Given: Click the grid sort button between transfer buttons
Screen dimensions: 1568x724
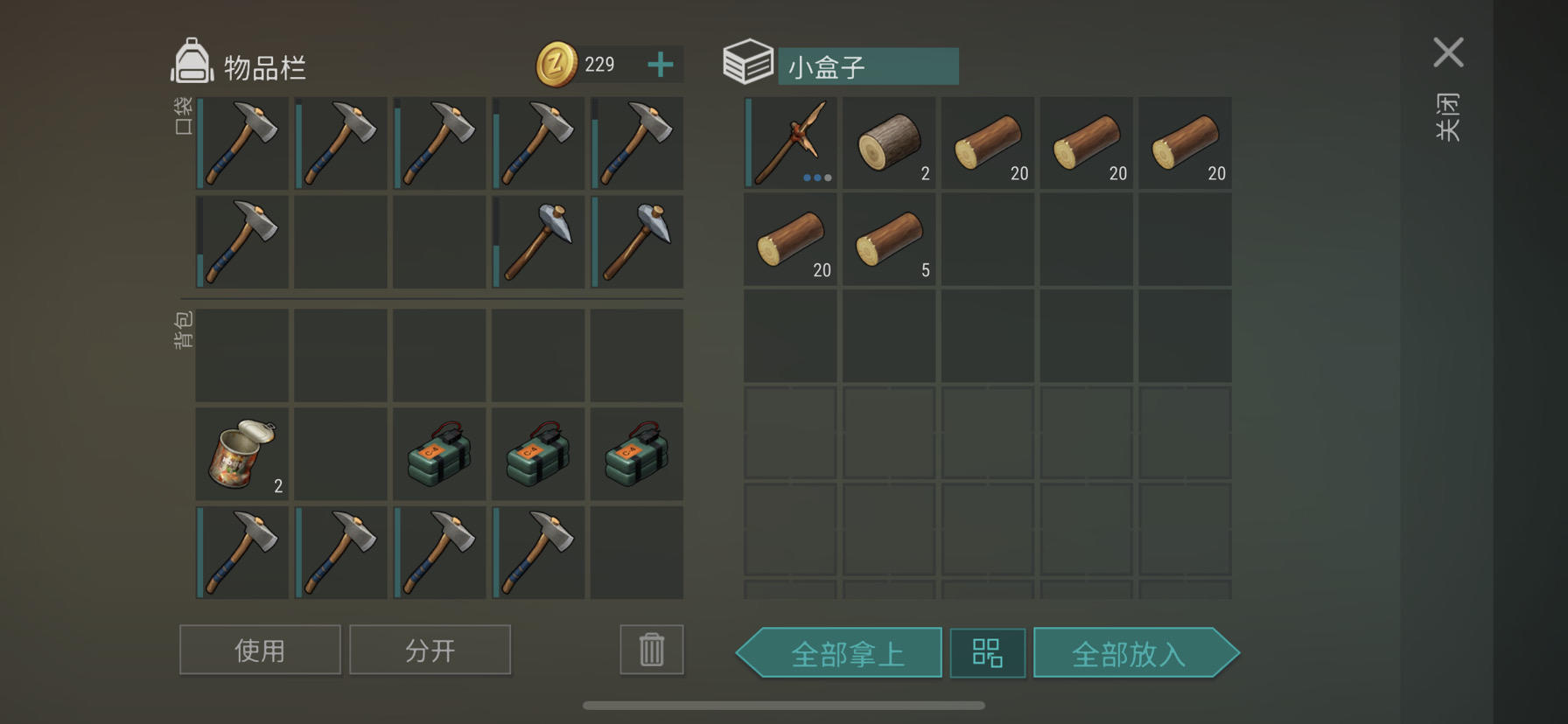Looking at the screenshot, I should coord(988,653).
